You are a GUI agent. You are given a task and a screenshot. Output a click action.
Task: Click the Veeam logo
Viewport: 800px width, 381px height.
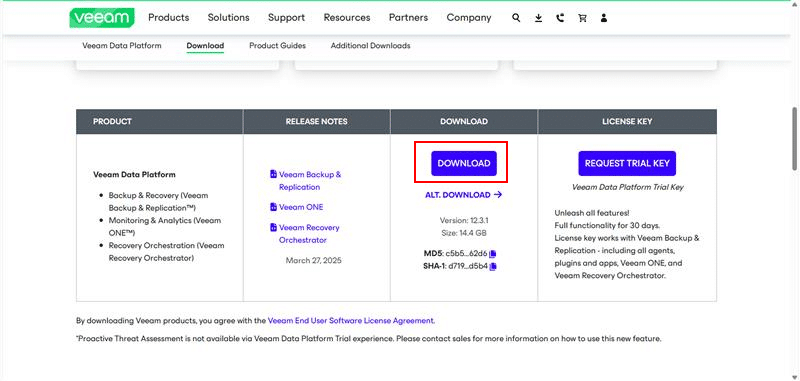(x=102, y=18)
